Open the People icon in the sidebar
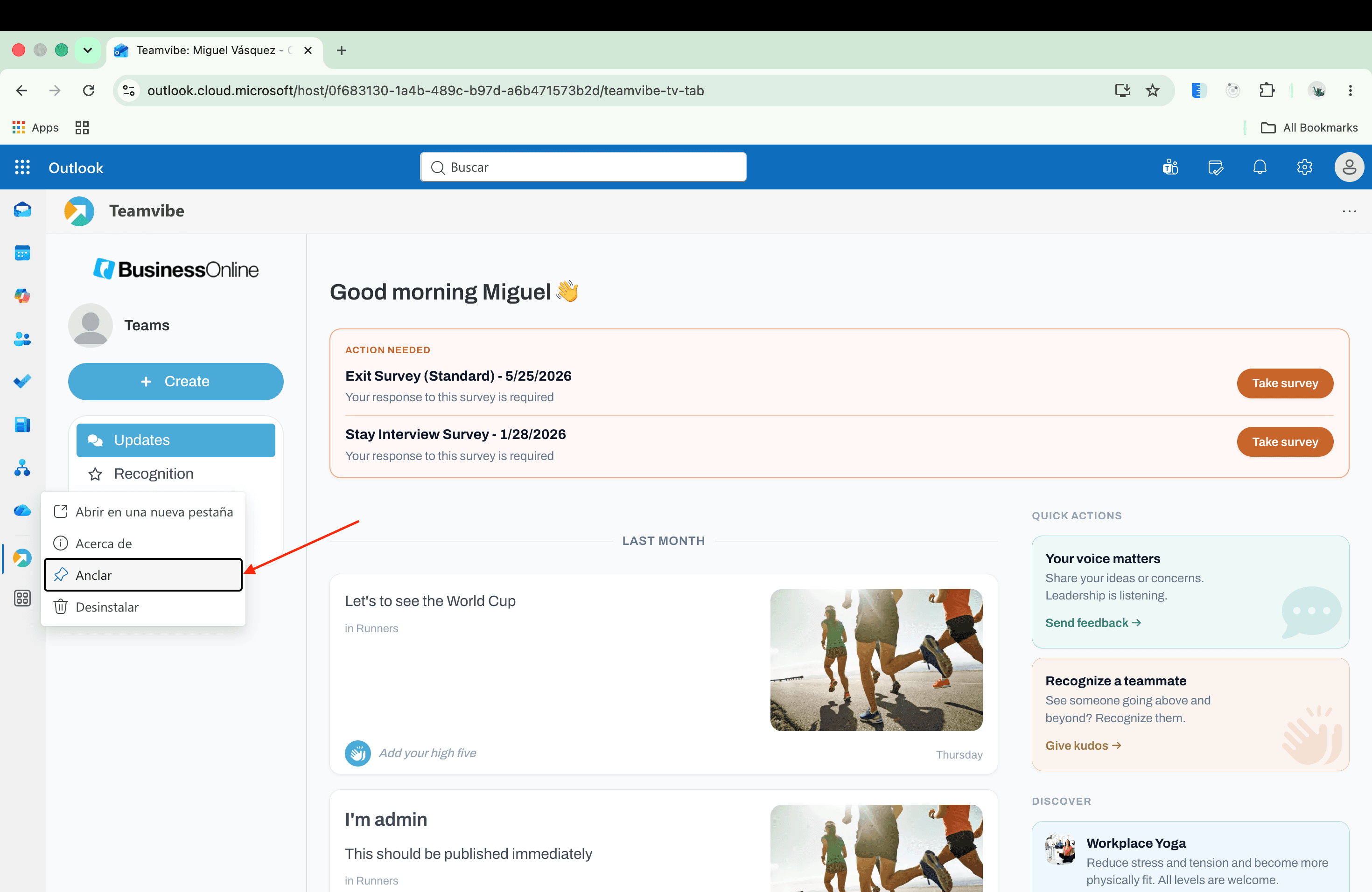The width and height of the screenshot is (1372, 892). 22,339
